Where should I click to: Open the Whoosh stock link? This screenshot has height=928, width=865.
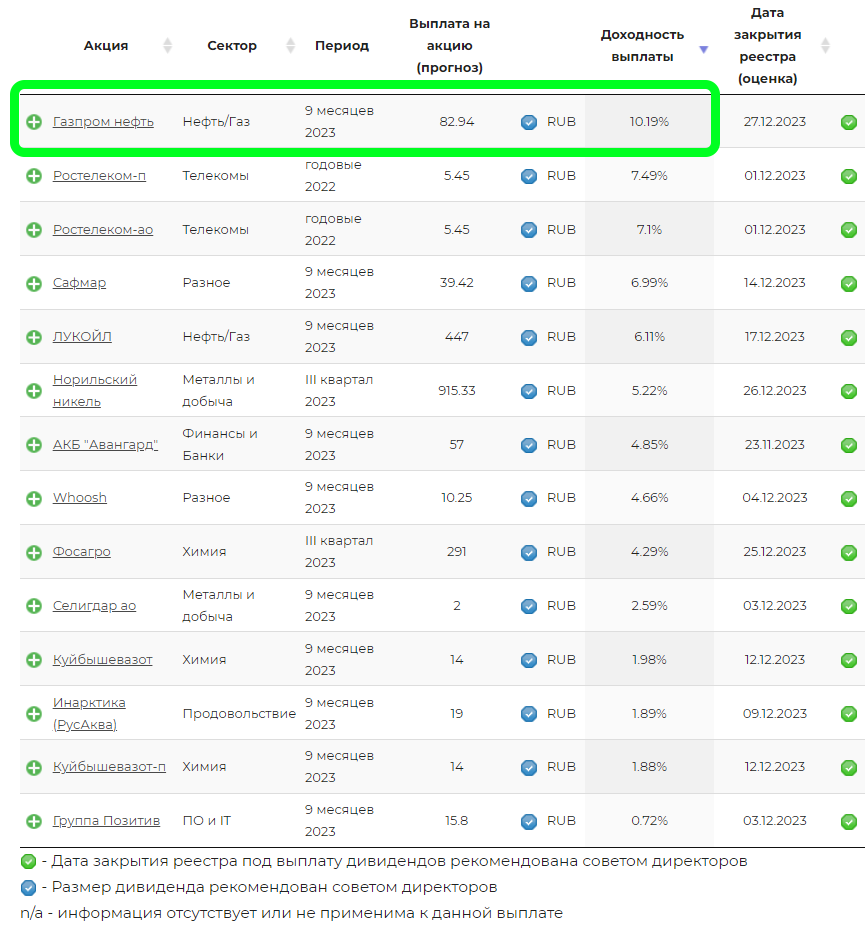coord(80,497)
